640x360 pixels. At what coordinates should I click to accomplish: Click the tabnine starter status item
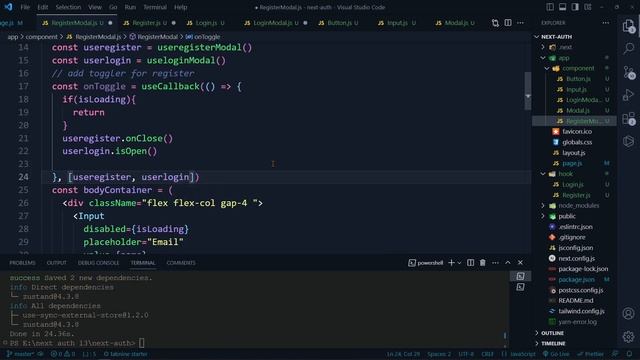[x=126, y=354]
